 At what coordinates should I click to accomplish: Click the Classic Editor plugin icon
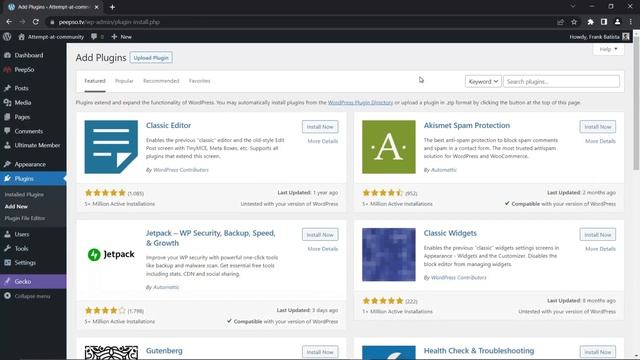[x=111, y=147]
